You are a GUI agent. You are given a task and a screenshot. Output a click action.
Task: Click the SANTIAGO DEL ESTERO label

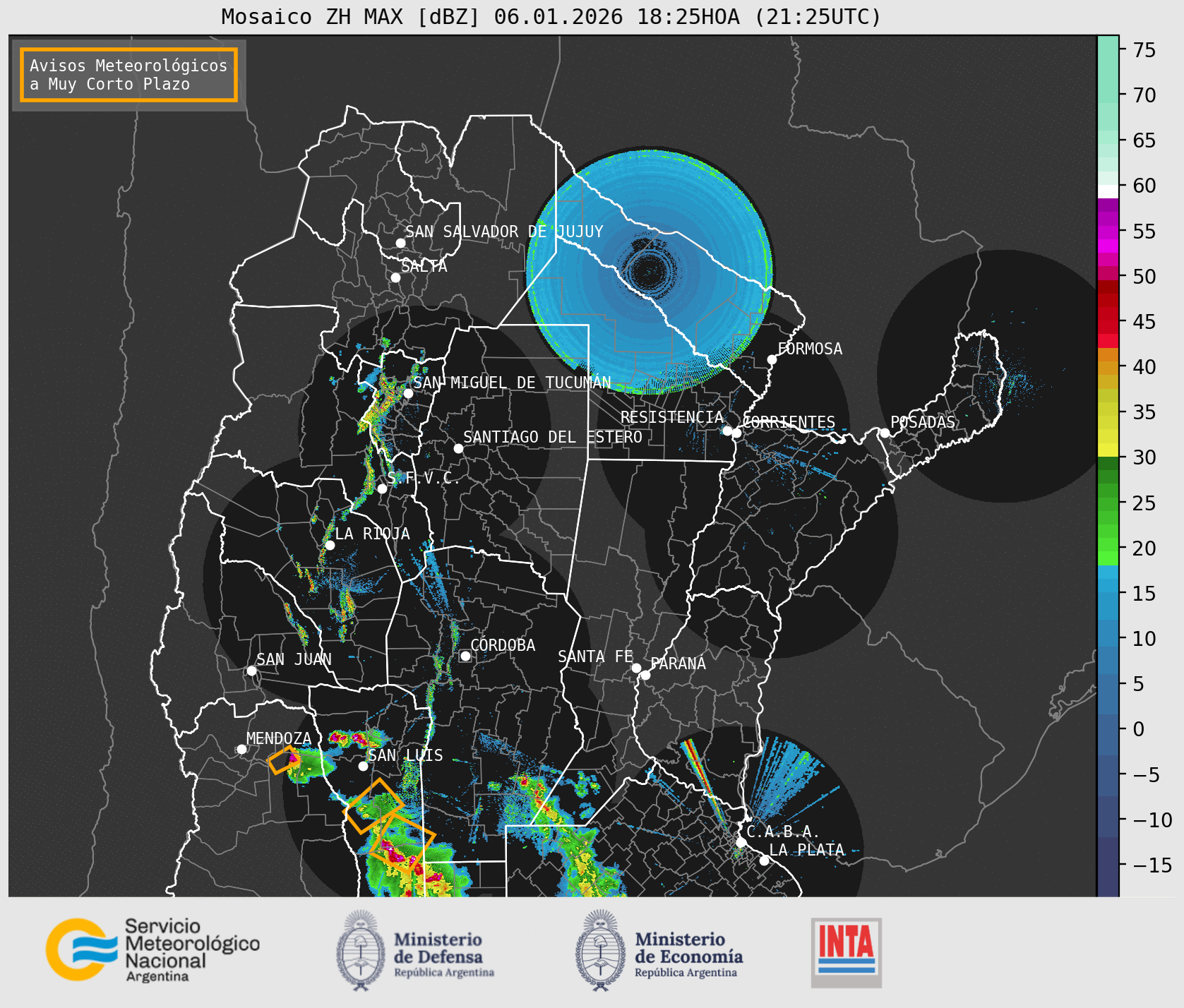[x=553, y=437]
